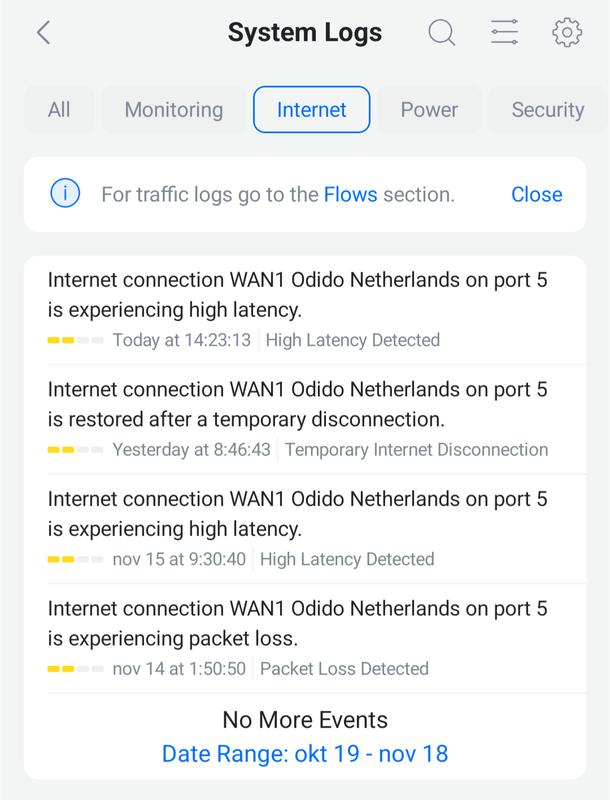Open the Power logs tab
610x800 pixels.
coord(429,109)
